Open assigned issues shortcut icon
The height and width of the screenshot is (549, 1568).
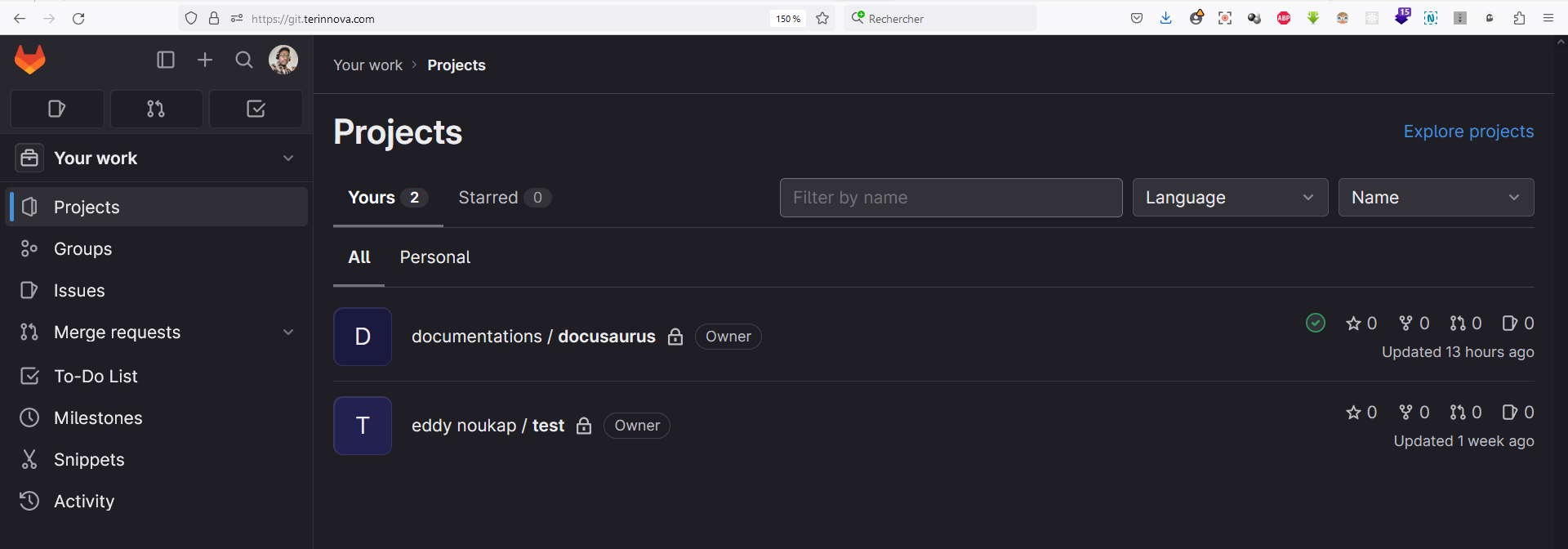tap(57, 109)
